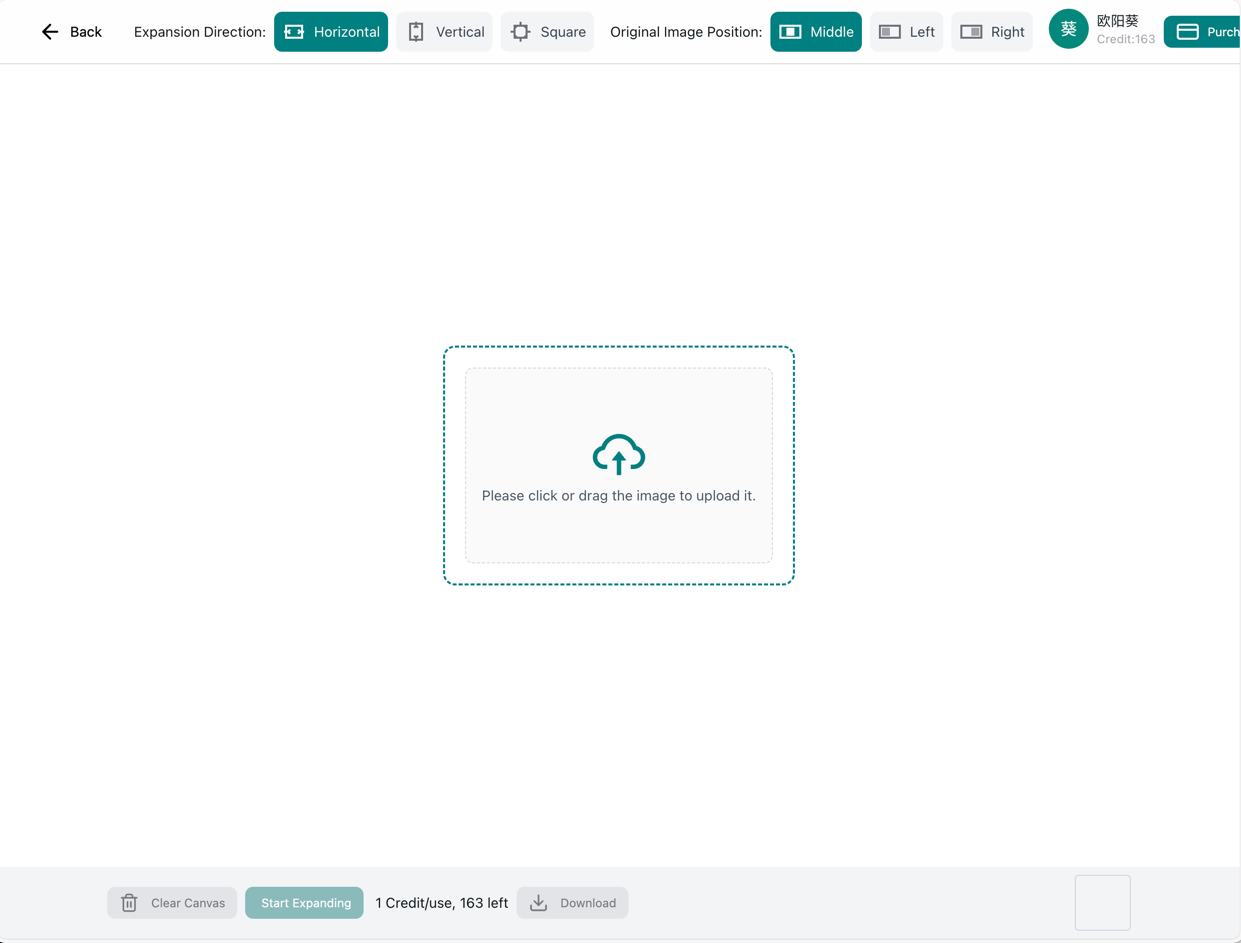
Task: Select Square expansion direction
Action: (548, 32)
